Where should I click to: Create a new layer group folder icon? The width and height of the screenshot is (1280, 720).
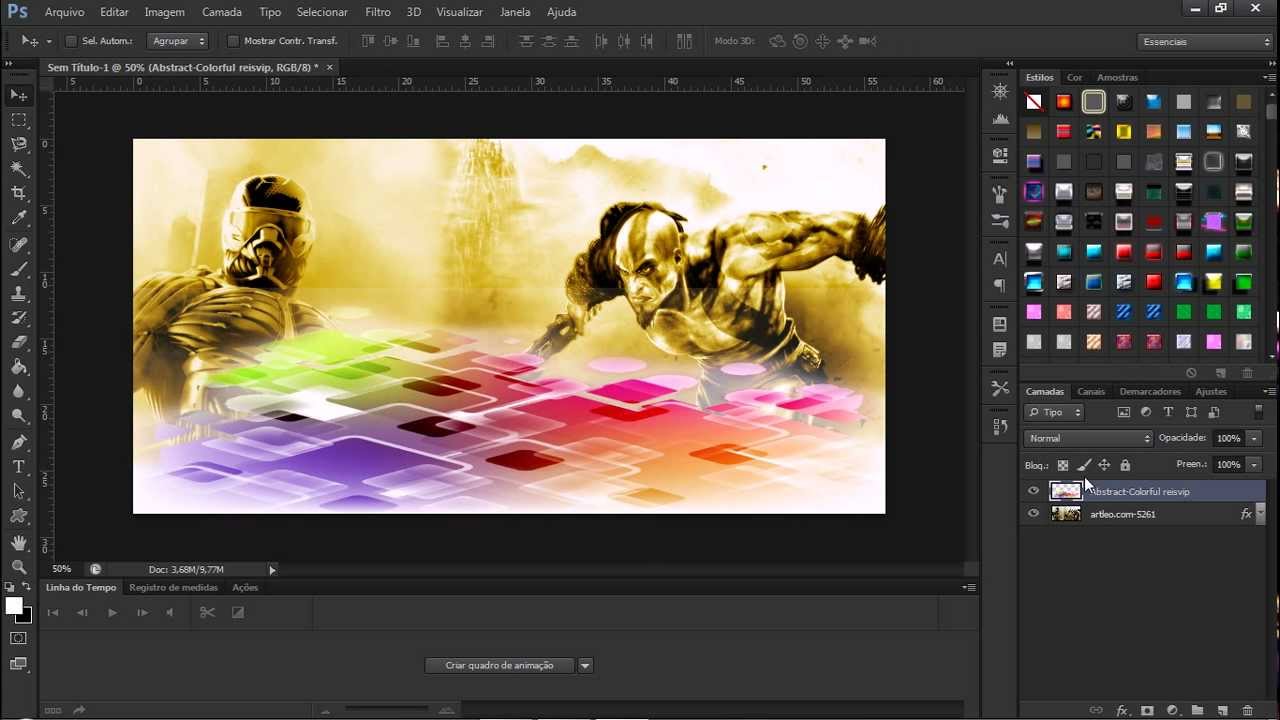[1197, 711]
